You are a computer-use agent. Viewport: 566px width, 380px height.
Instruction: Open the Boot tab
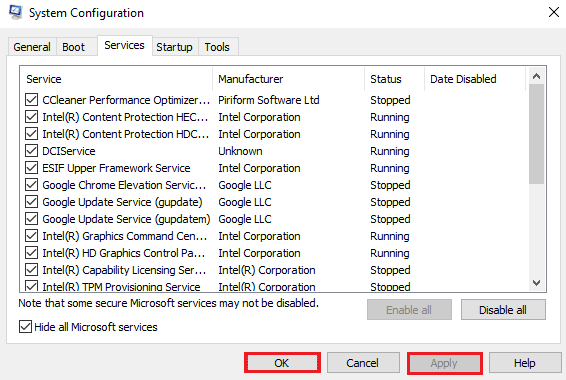click(x=74, y=47)
